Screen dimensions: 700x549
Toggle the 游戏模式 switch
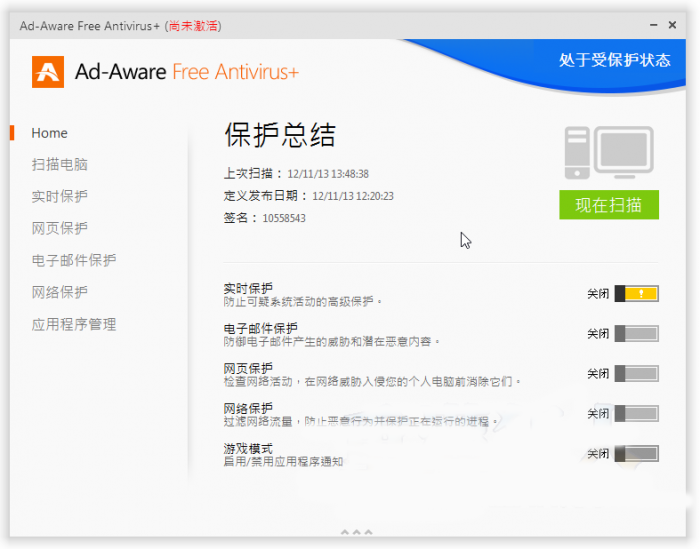tap(636, 454)
